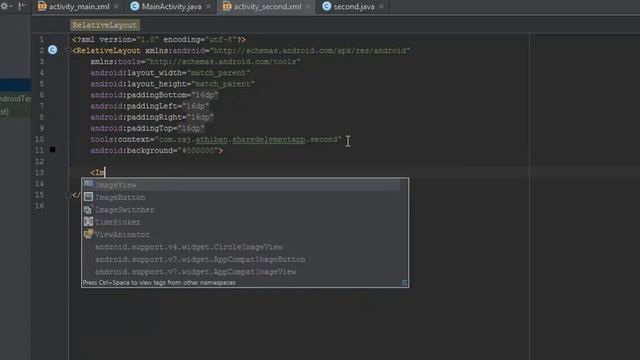640x360 pixels.
Task: Click the paddingLeft 16dp value
Action: [x=196, y=106]
